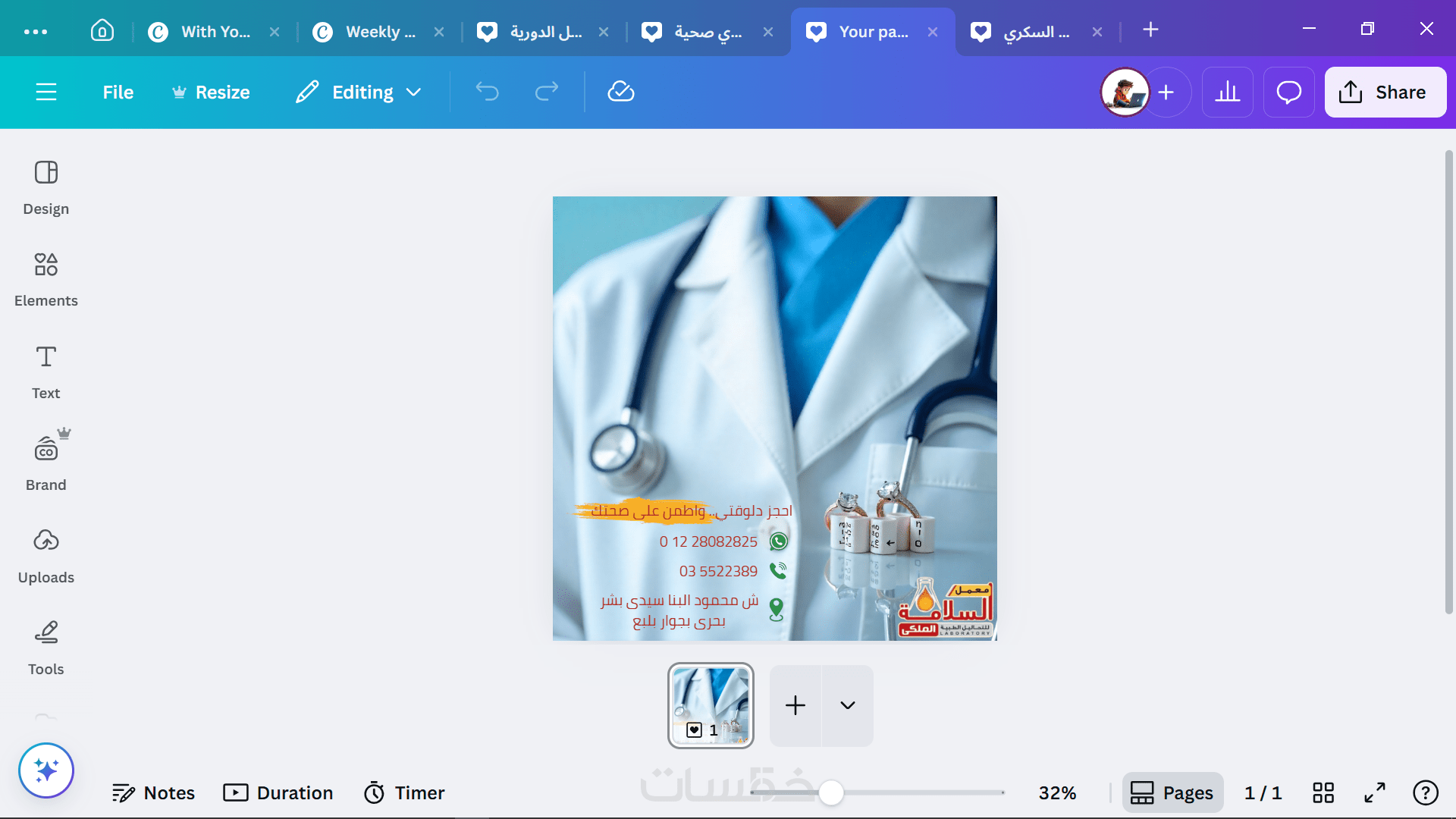Open the Elements panel

(45, 278)
